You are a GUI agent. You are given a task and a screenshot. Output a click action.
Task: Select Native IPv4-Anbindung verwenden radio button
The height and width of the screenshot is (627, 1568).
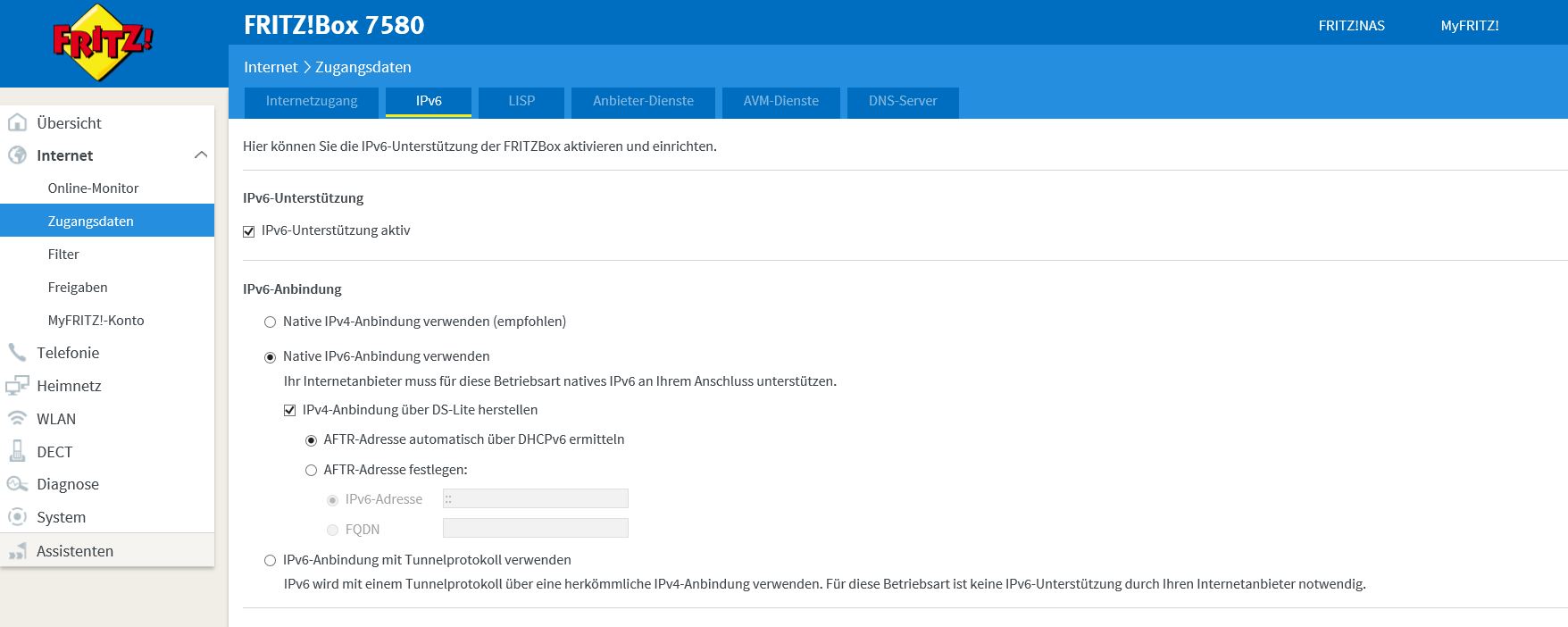coord(270,322)
